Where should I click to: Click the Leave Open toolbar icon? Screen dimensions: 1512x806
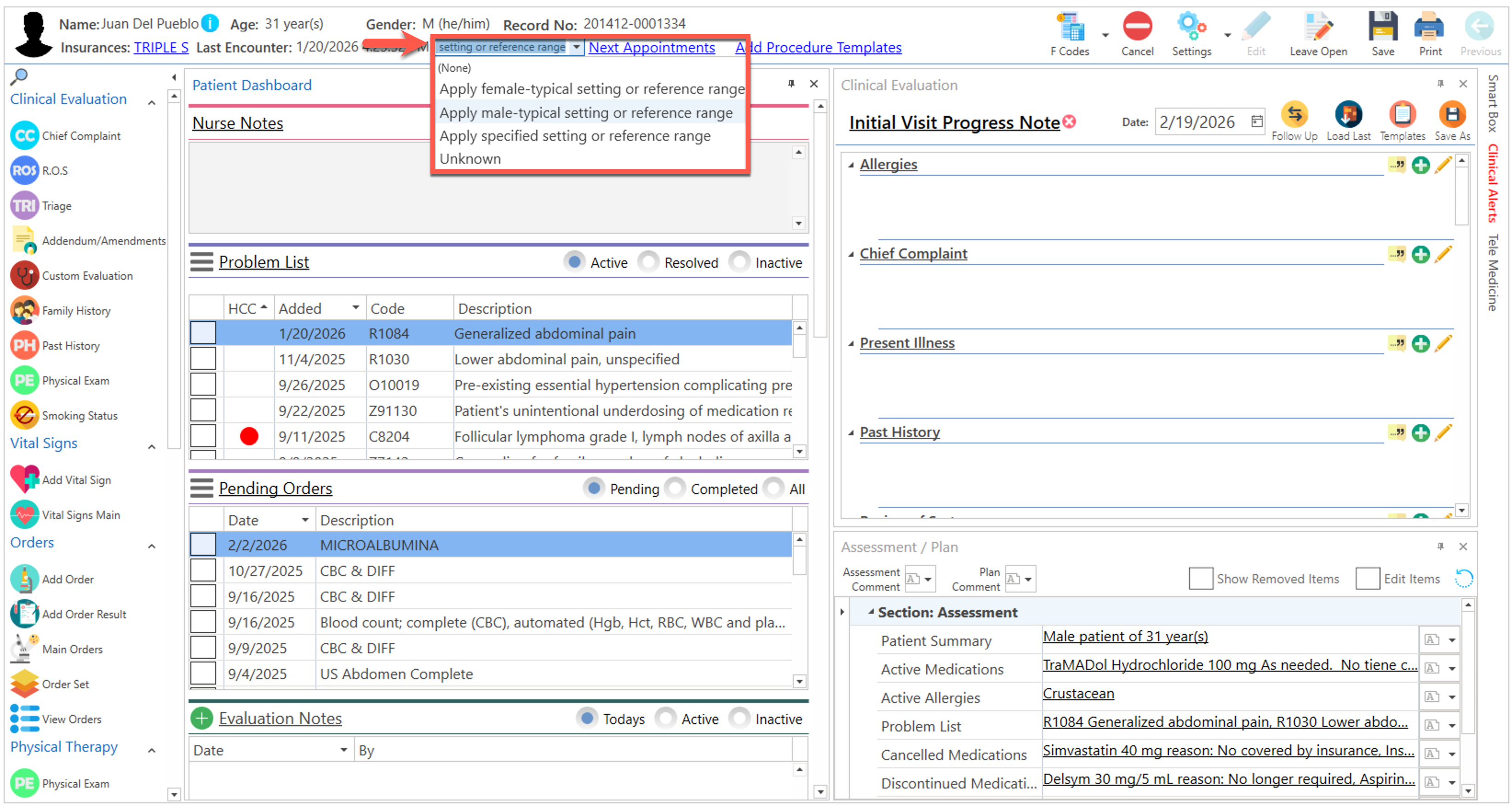pos(1318,27)
